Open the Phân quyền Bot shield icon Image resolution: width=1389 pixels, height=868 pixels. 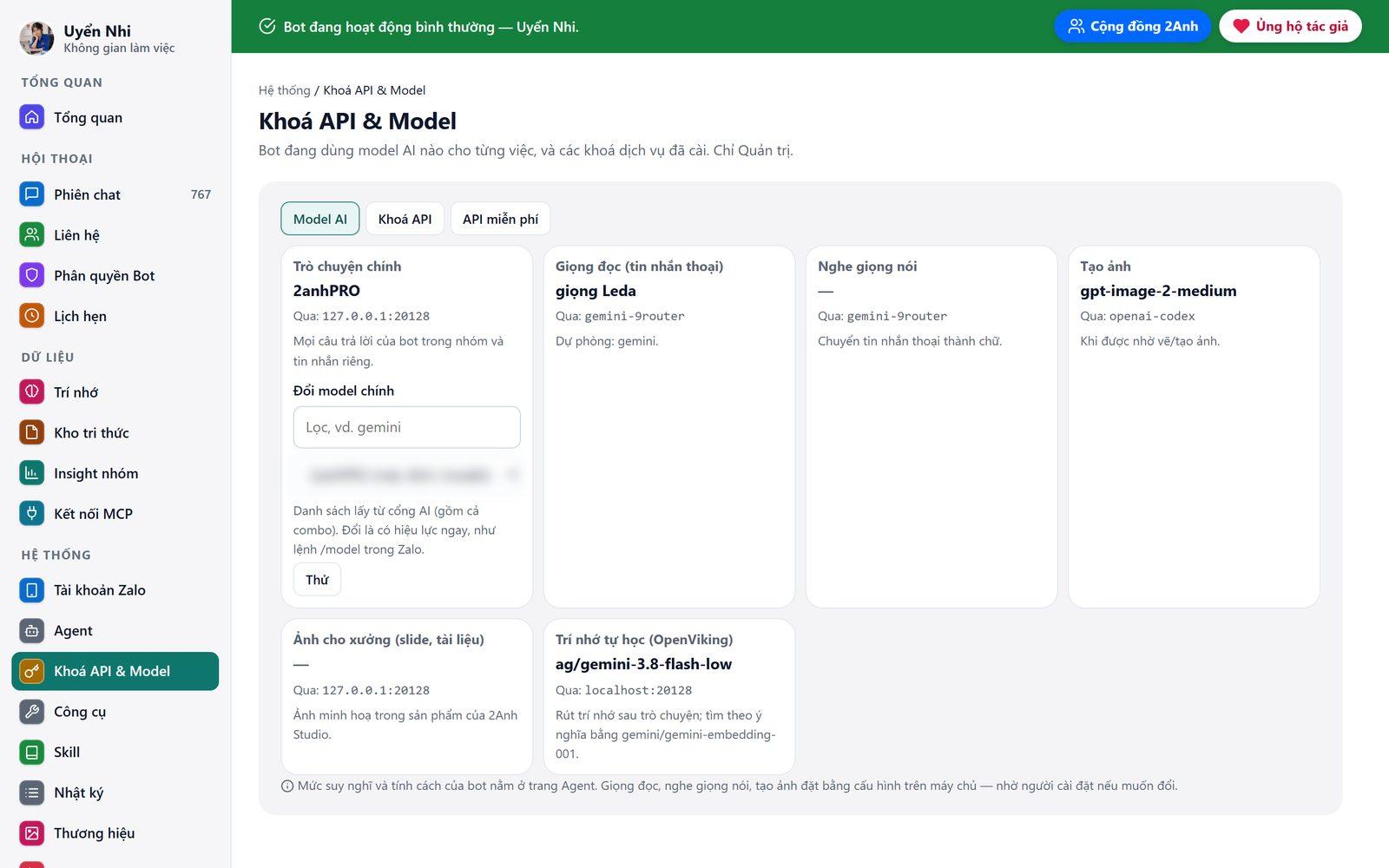tap(32, 275)
